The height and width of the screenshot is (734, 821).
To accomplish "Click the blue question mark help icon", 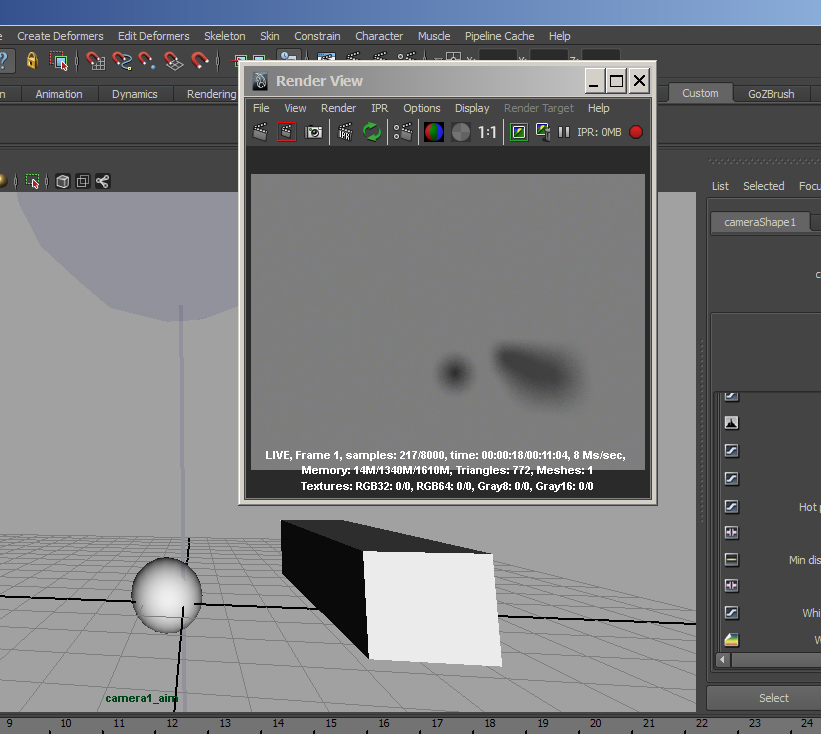I will click(4, 61).
